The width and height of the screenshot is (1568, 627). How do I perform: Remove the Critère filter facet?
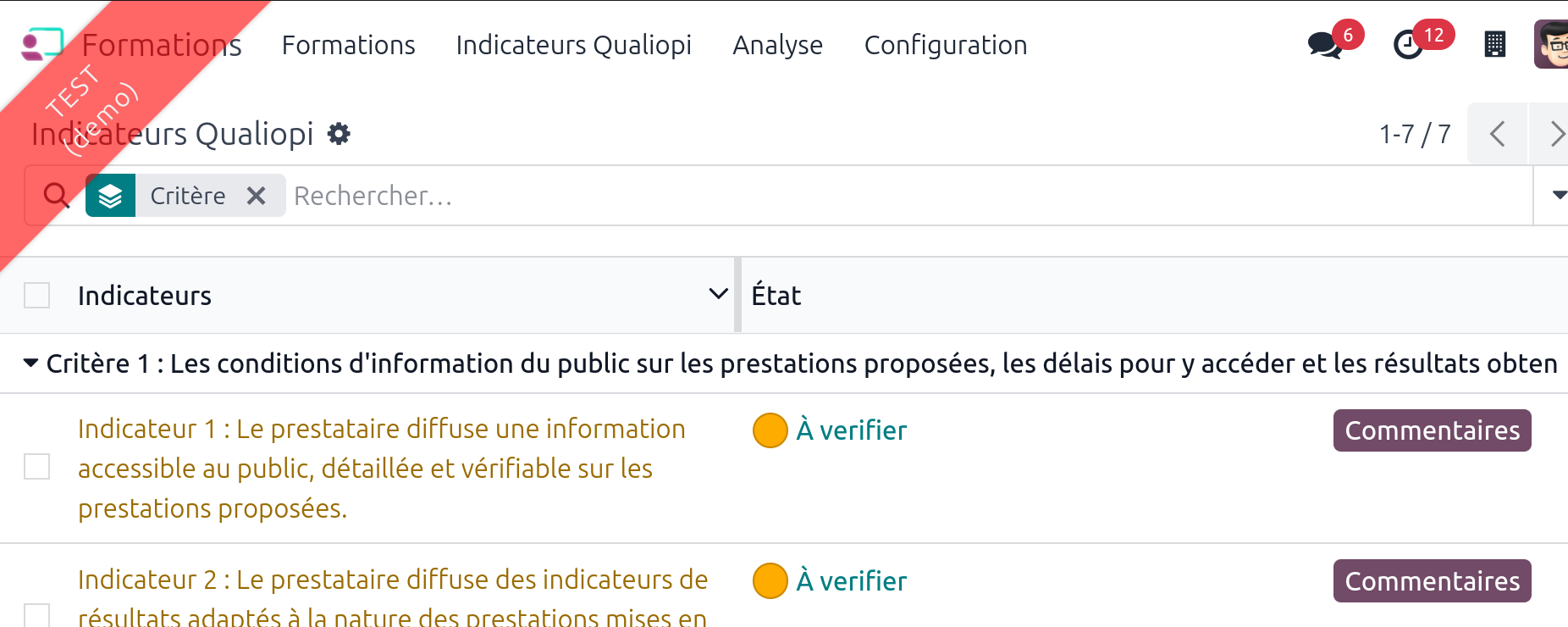pos(257,196)
